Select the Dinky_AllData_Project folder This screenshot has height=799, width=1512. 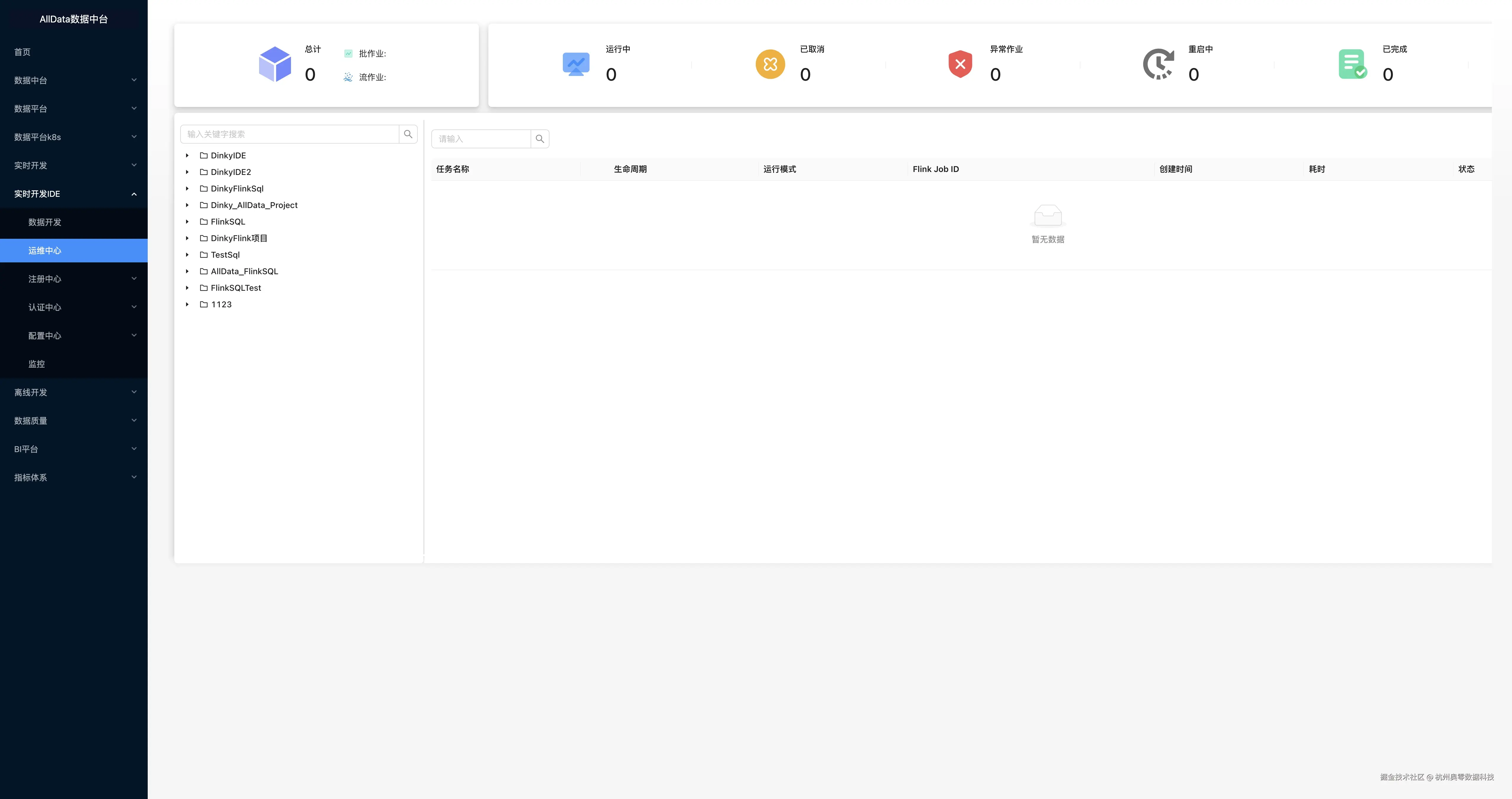[x=253, y=205]
